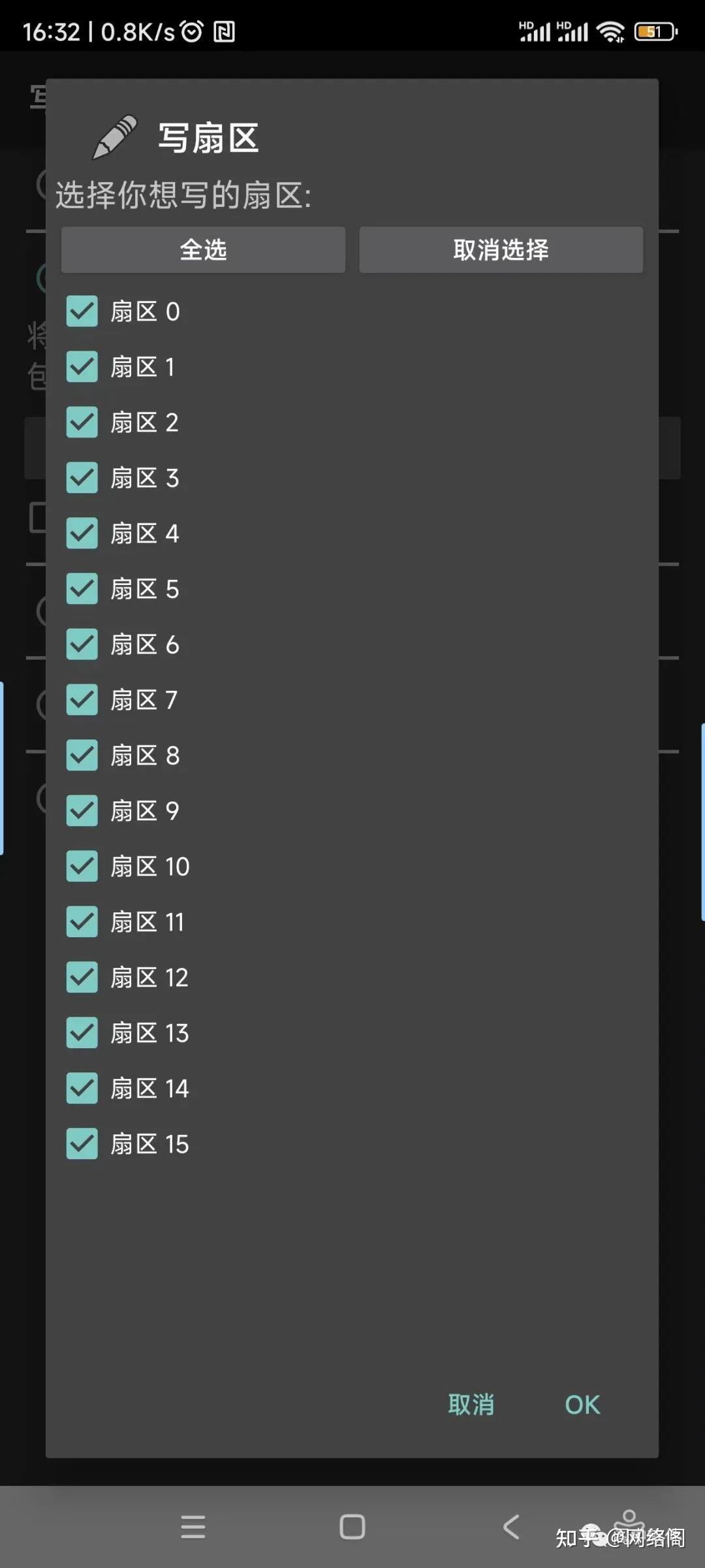Toggle the 扇区 14 checkbox
This screenshot has height=1568, width=705.
(82, 1089)
